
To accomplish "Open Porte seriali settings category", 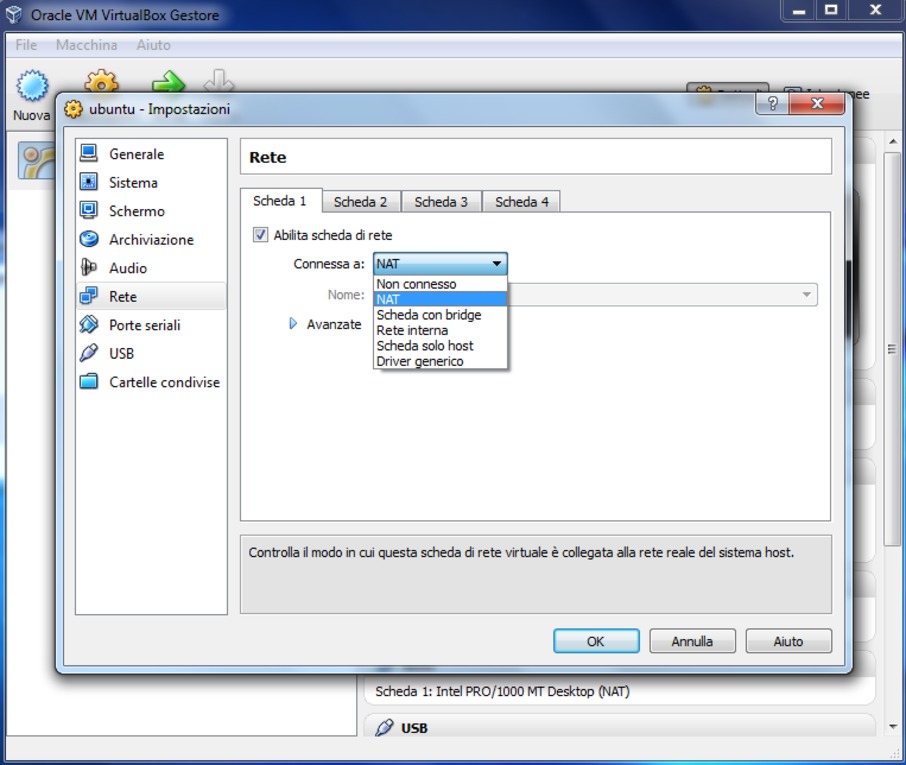I will [151, 325].
